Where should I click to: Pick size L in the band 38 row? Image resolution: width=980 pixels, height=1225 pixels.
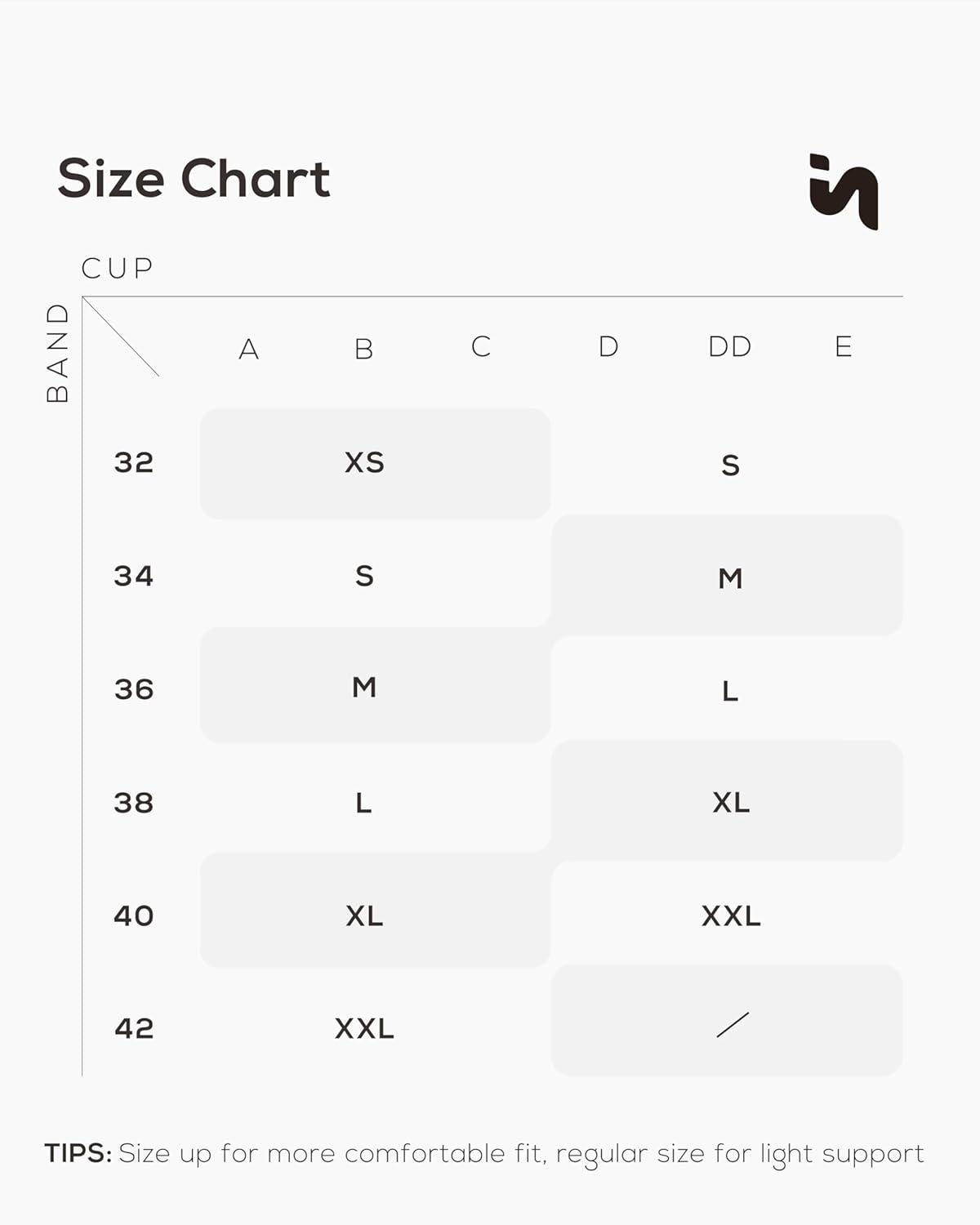coord(364,804)
